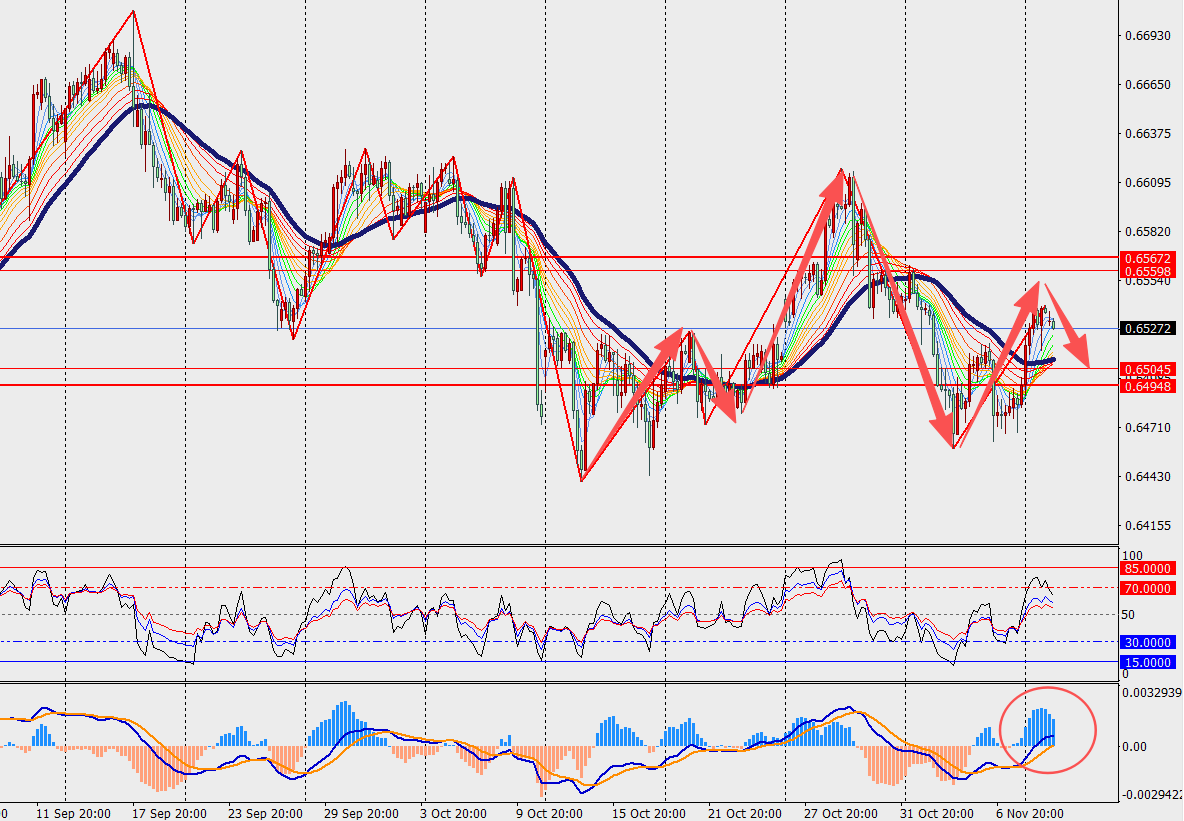1184x821 pixels.
Task: Select the 30.0000 blue oscillator level label
Action: tap(1147, 643)
